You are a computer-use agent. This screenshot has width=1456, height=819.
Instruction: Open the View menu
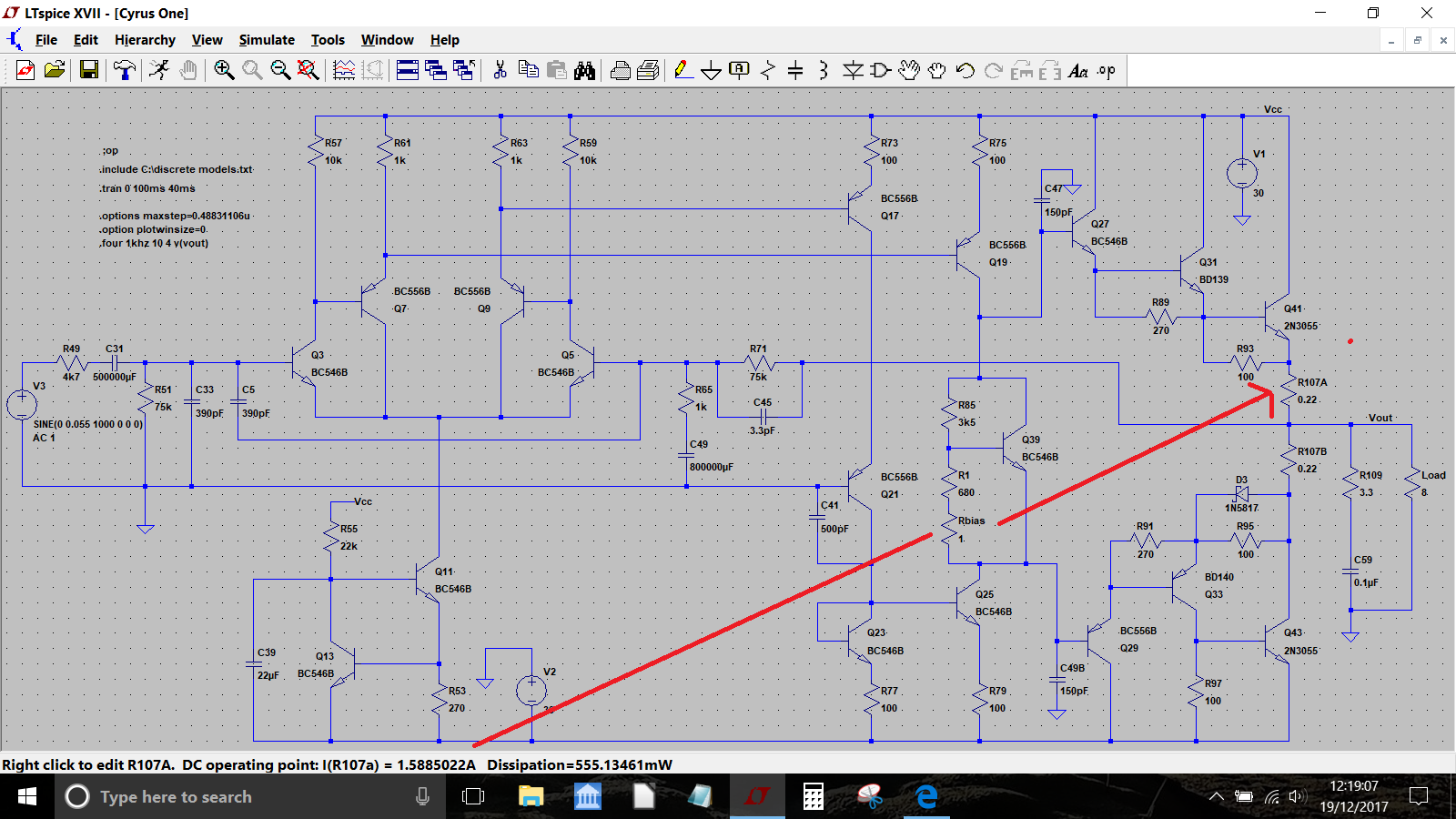(207, 40)
